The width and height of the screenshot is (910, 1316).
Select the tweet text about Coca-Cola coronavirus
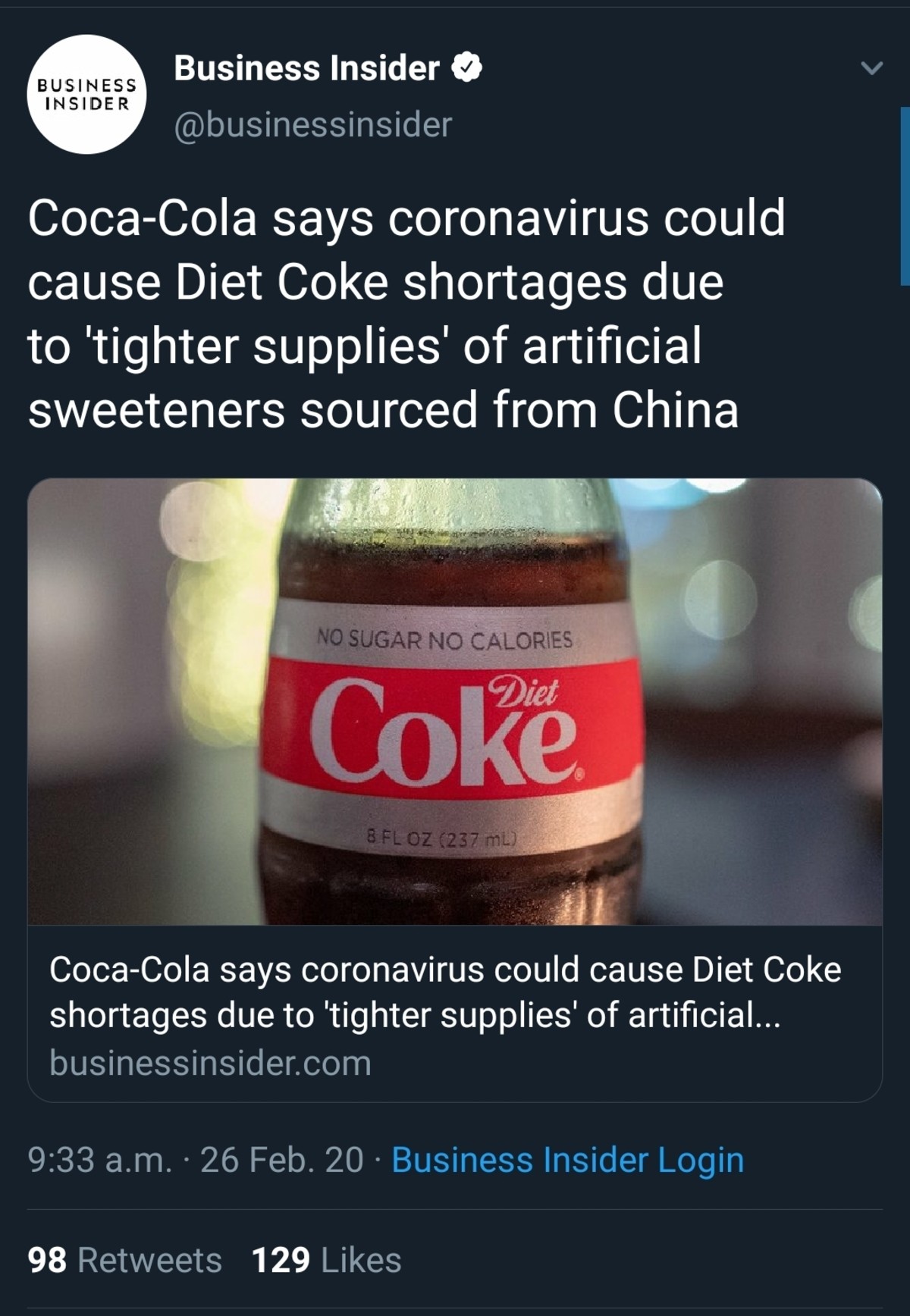[x=406, y=313]
